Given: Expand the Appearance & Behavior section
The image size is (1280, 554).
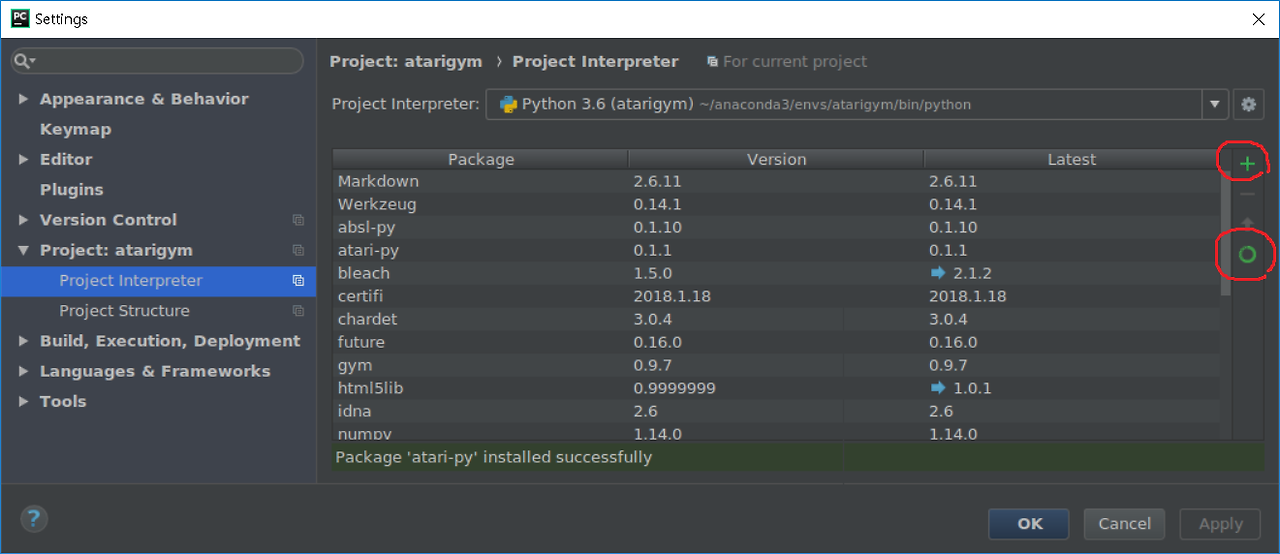Looking at the screenshot, I should point(24,99).
